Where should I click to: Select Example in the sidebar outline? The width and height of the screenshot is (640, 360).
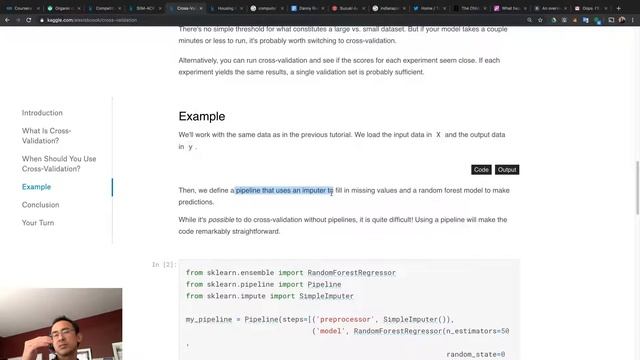36,187
